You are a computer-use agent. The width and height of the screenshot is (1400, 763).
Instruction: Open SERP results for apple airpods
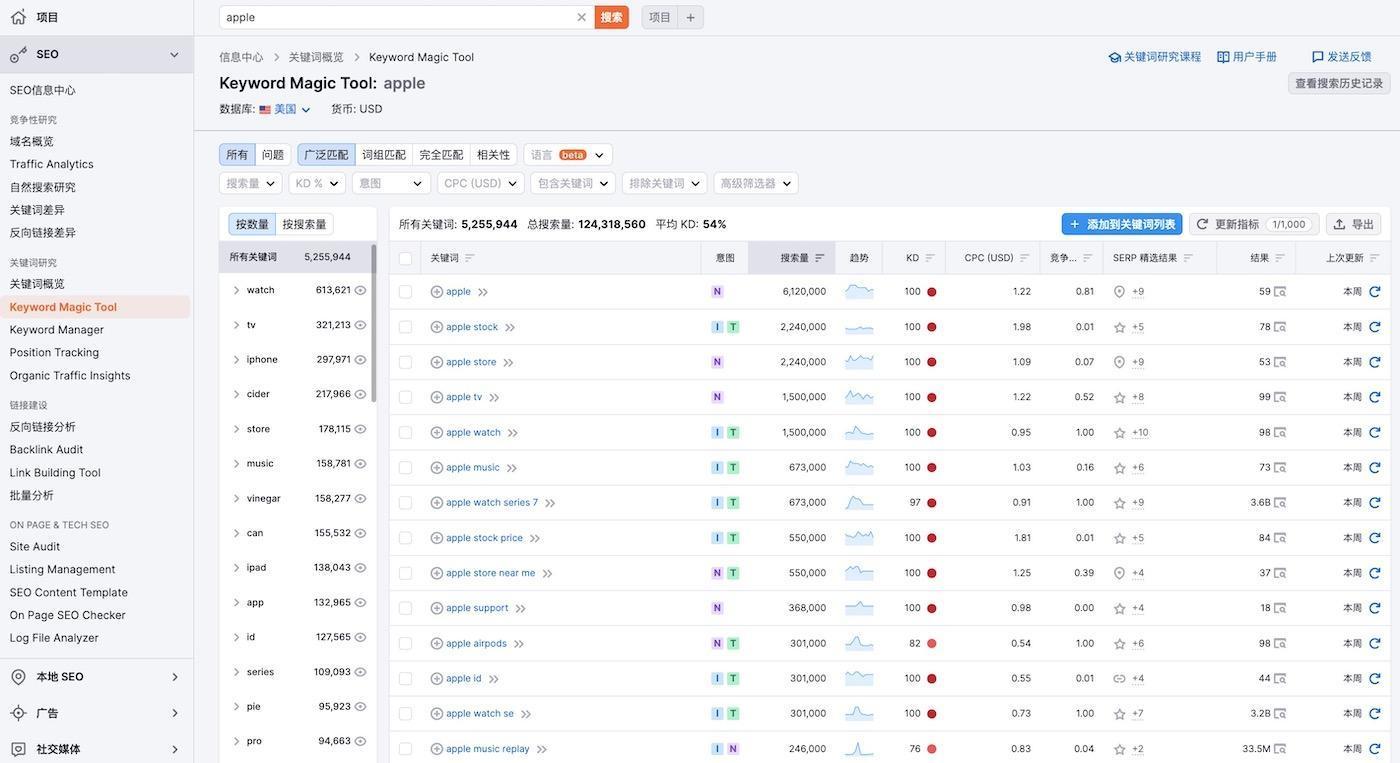(x=1280, y=643)
